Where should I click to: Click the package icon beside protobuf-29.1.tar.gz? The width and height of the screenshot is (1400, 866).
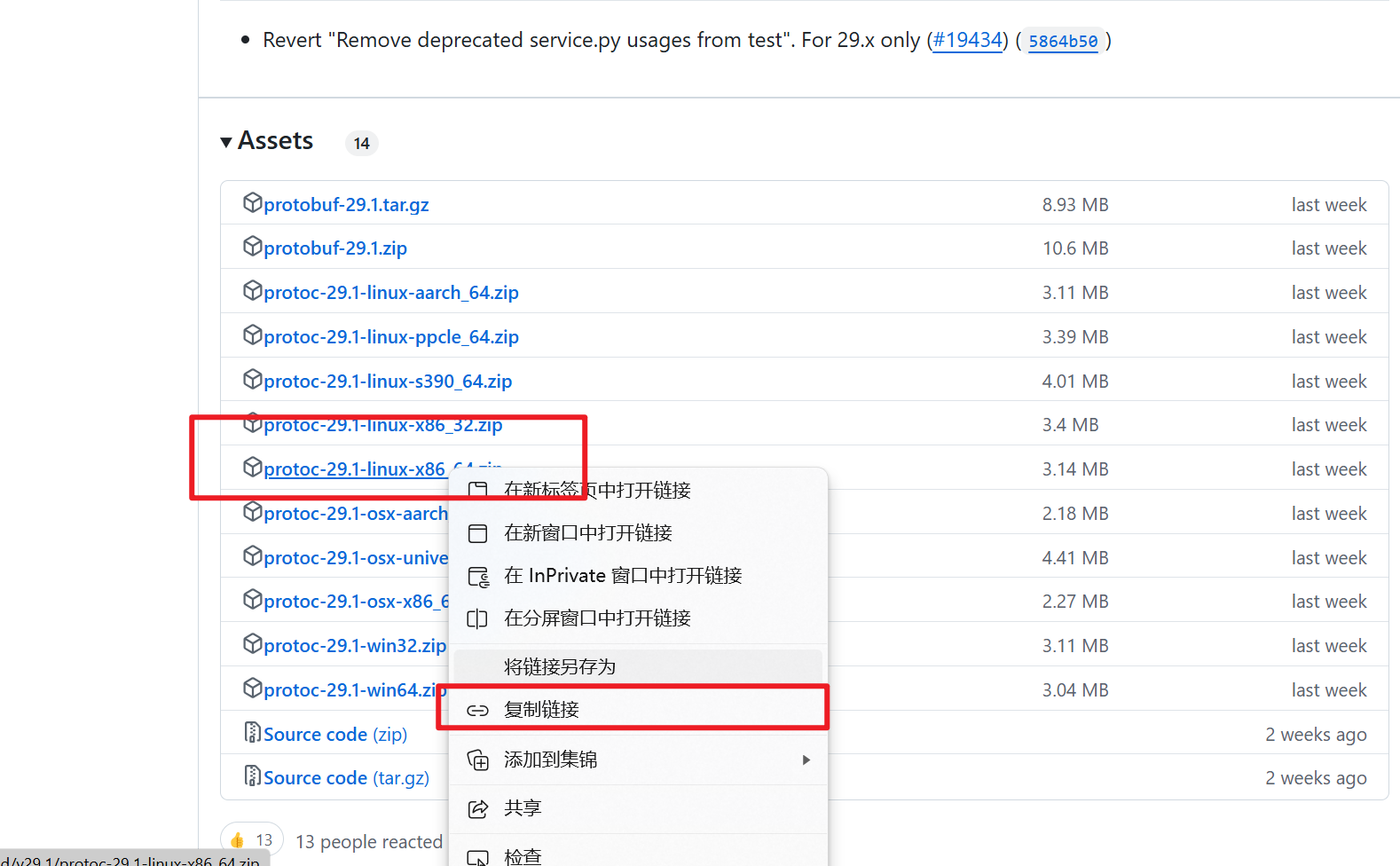(x=252, y=203)
